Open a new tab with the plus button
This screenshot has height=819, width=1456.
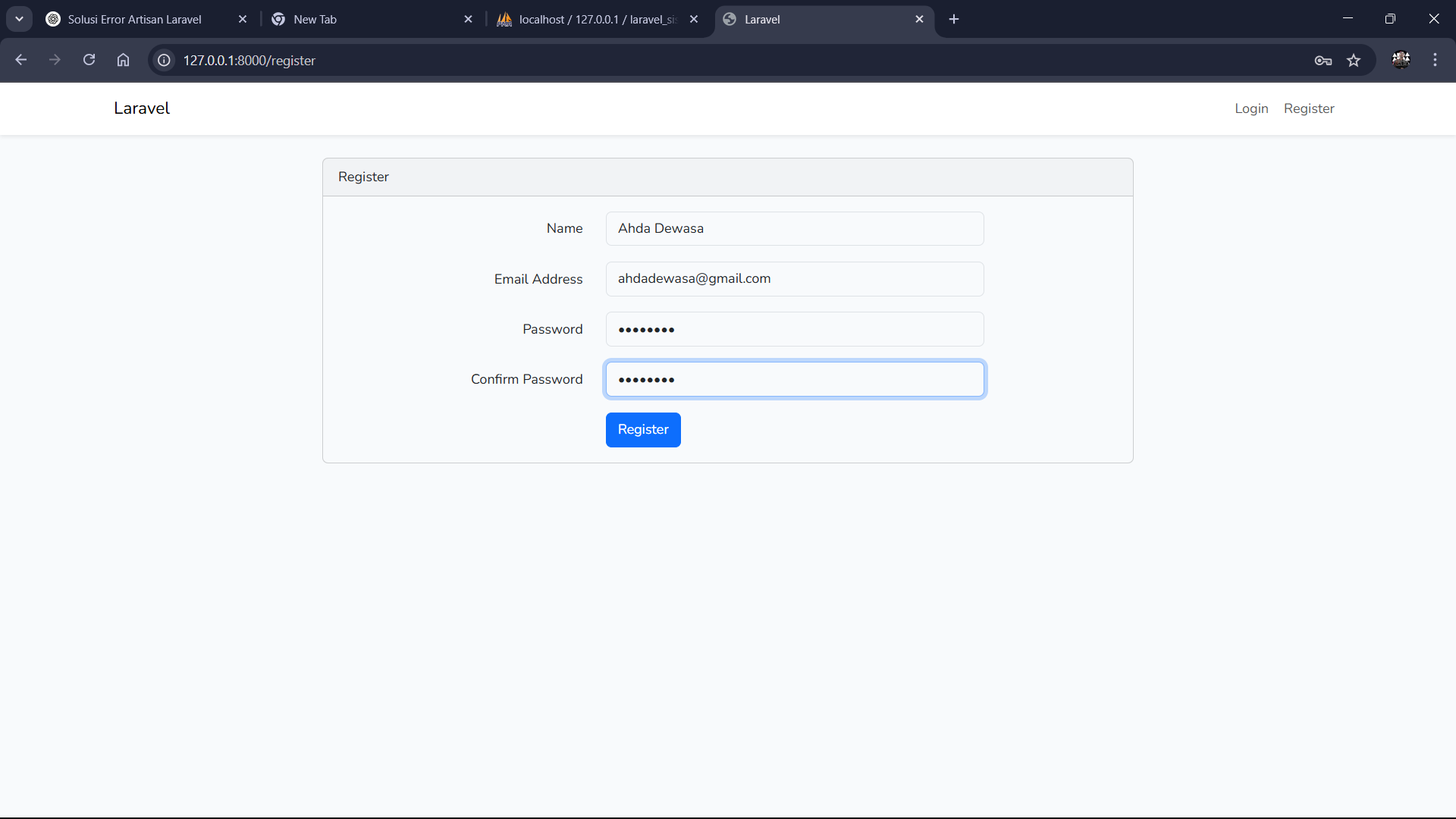[954, 19]
